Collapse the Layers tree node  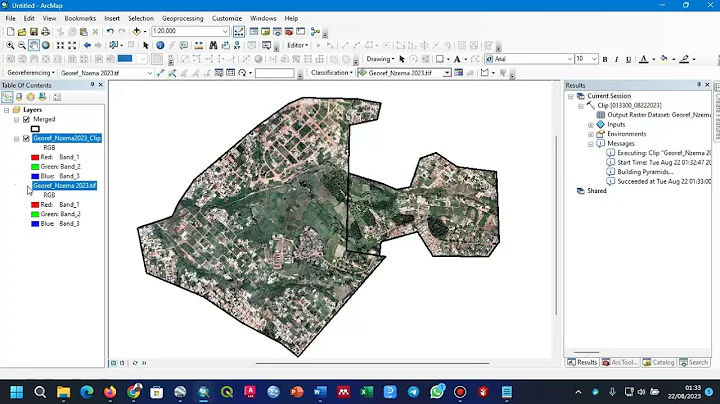6,110
